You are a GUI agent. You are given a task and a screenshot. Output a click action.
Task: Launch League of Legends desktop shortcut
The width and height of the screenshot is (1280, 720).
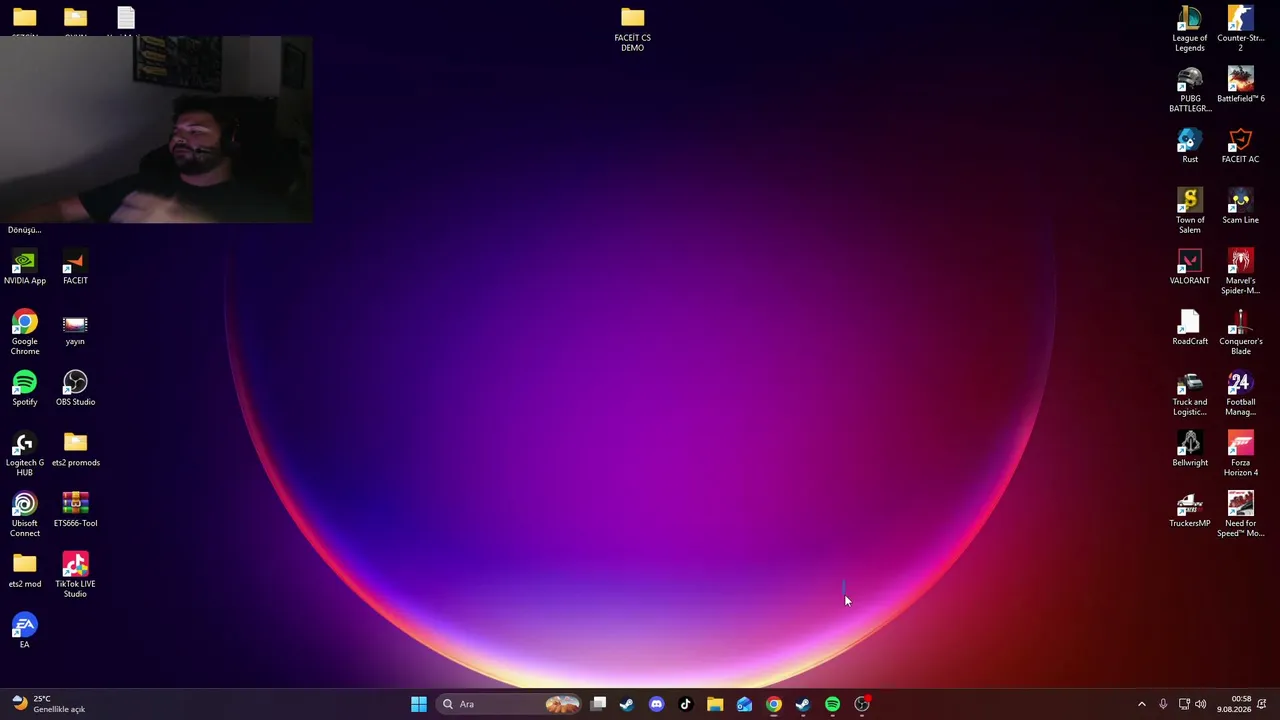1189,29
